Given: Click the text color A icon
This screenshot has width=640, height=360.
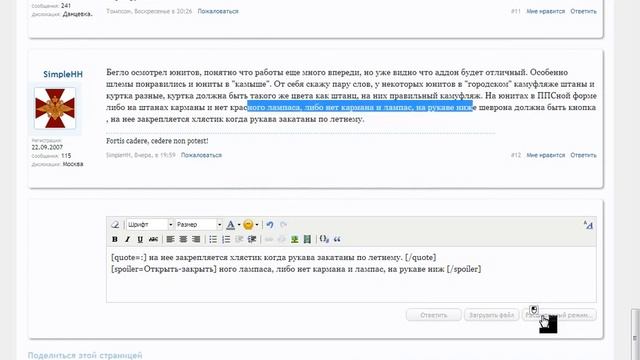Looking at the screenshot, I should tap(231, 224).
